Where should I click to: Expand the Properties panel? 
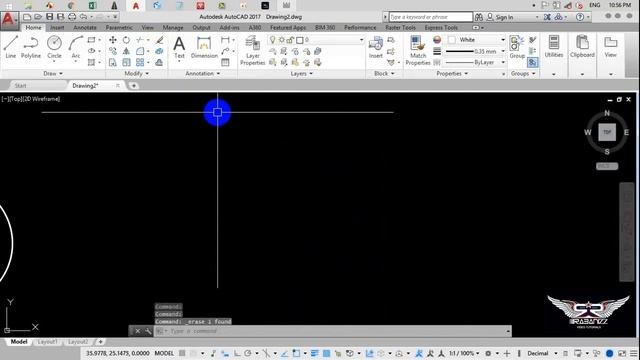[x=452, y=73]
